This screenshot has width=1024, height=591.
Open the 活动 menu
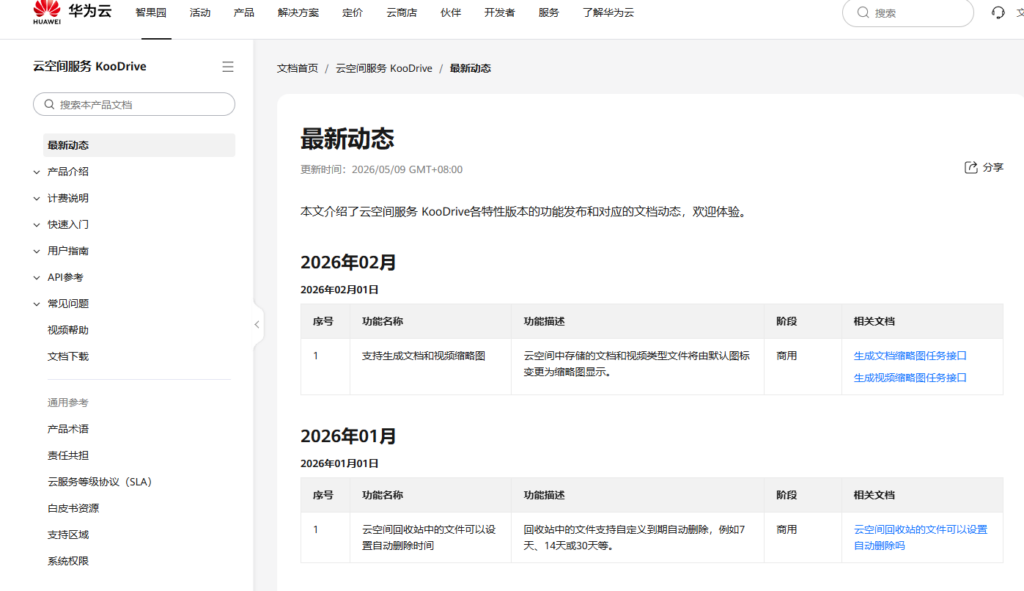tap(200, 12)
